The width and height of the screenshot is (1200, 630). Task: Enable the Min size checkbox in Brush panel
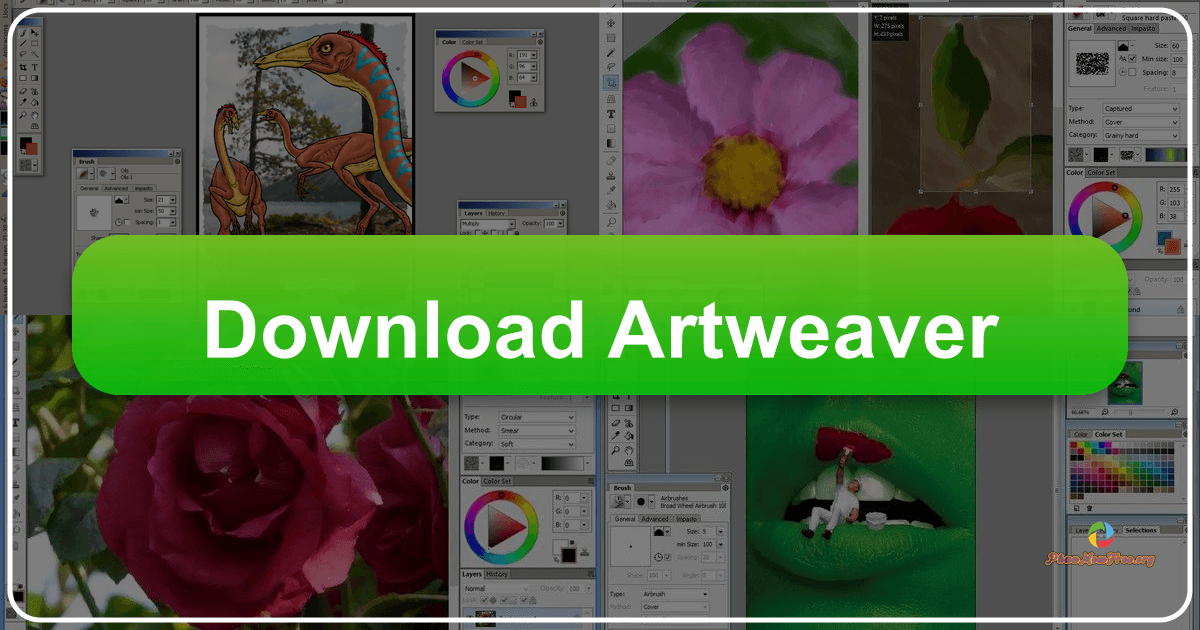(1132, 59)
